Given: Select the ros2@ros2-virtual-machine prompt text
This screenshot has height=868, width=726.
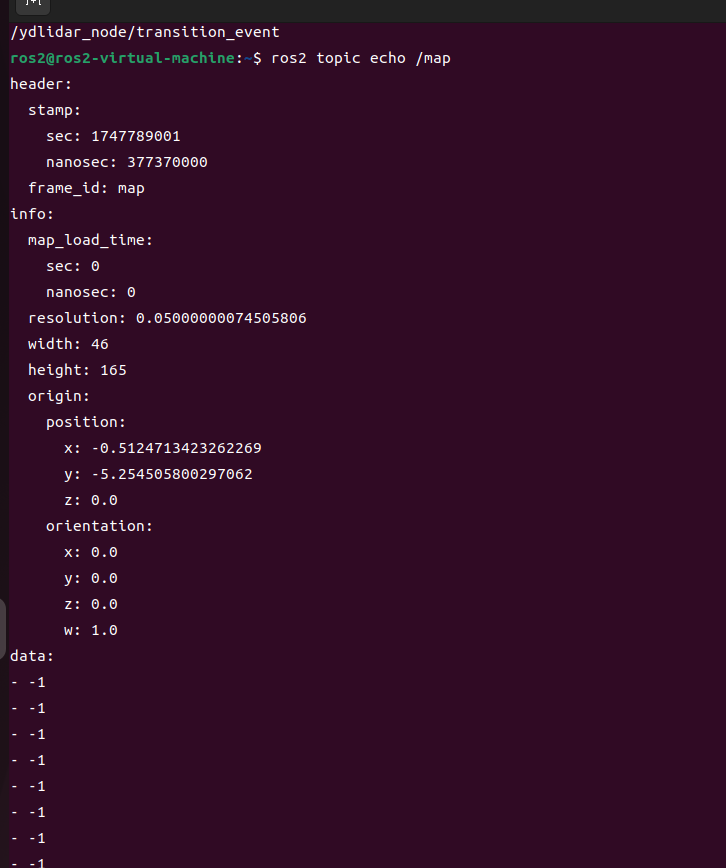Looking at the screenshot, I should coord(122,58).
